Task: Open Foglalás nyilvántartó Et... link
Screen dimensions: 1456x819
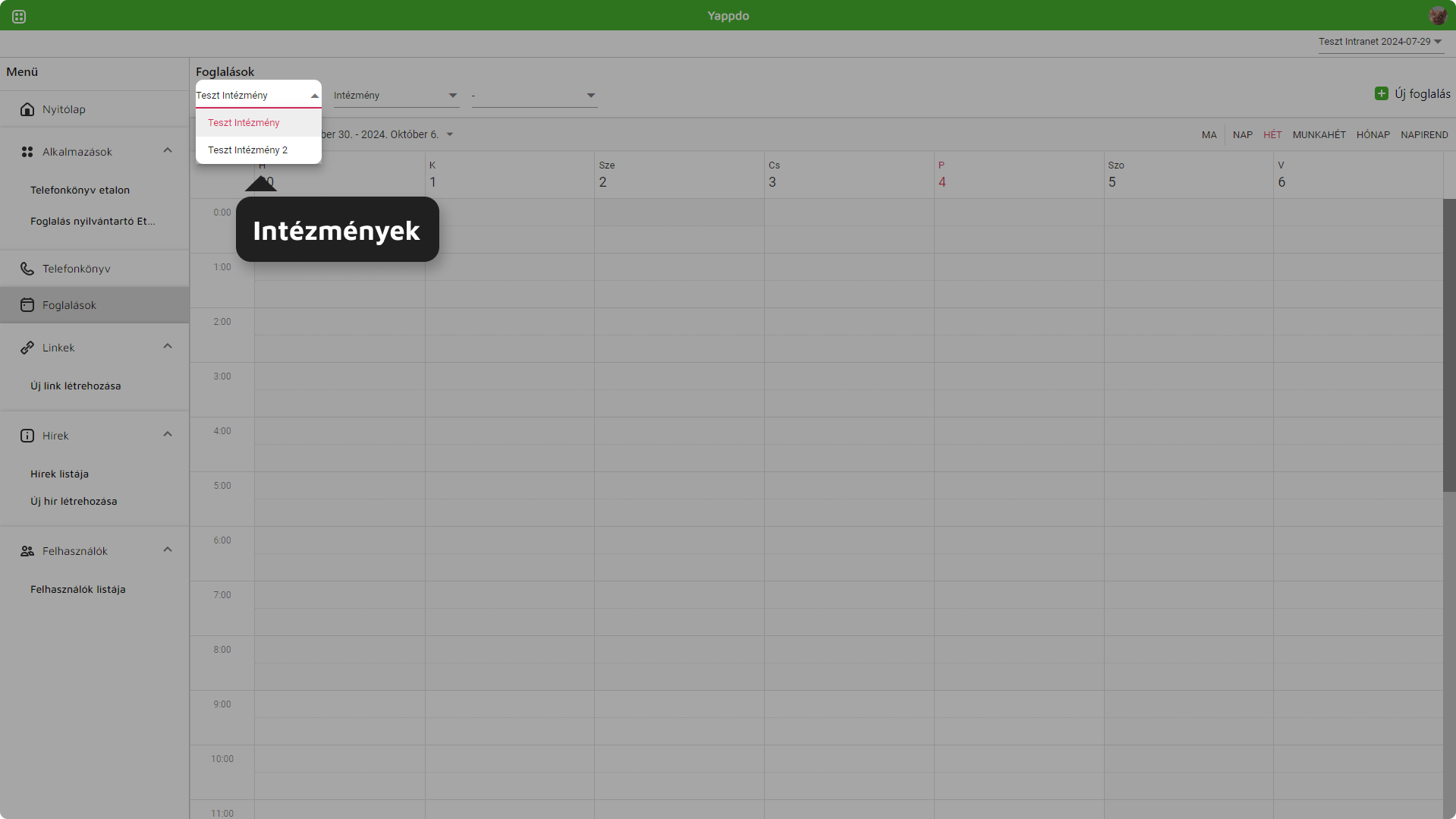Action: tap(93, 222)
